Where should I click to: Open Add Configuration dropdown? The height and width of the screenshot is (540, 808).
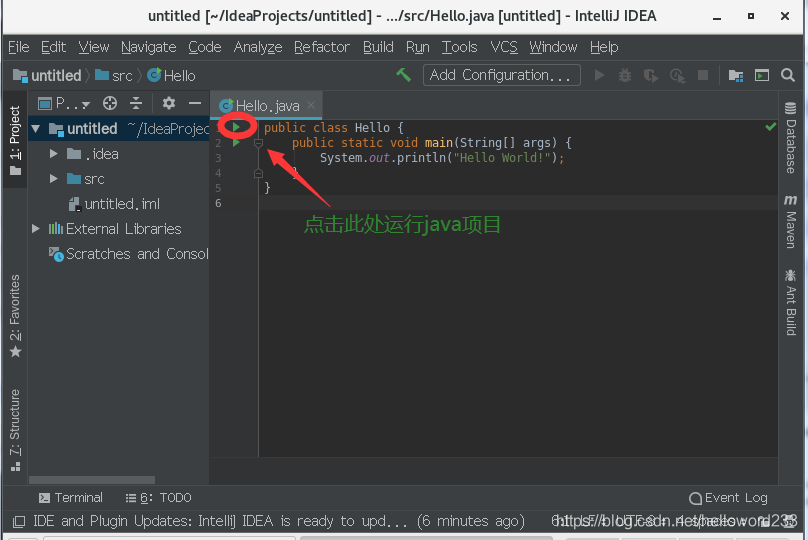501,75
